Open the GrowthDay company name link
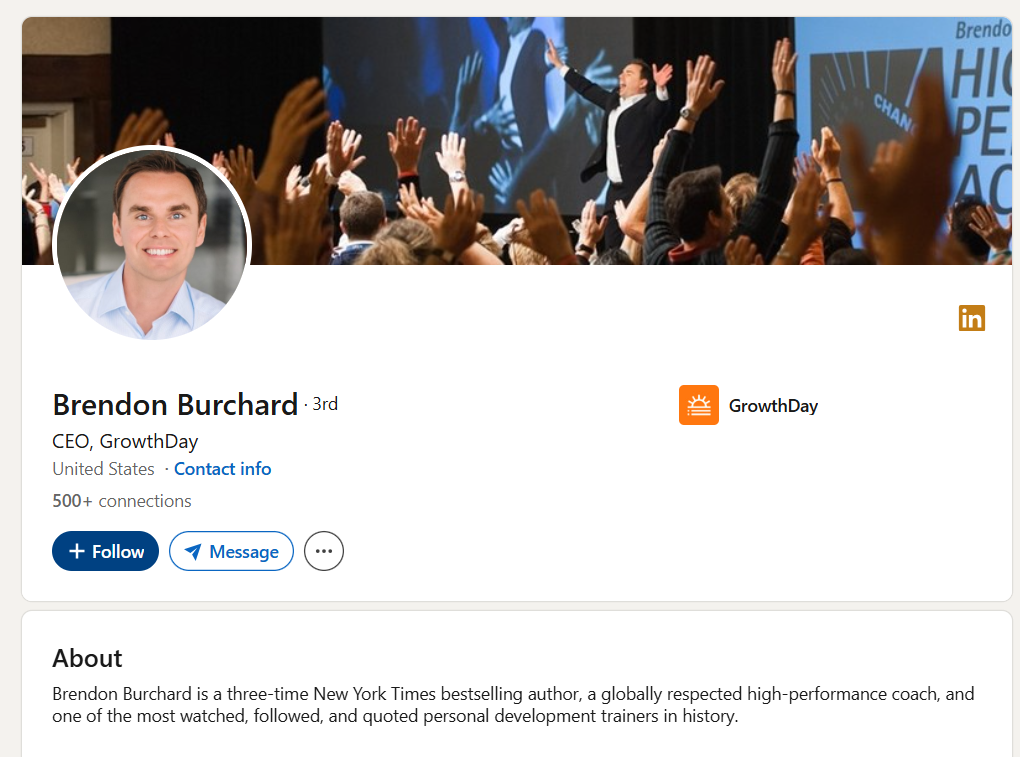Screen dimensions: 1020x757 [773, 406]
